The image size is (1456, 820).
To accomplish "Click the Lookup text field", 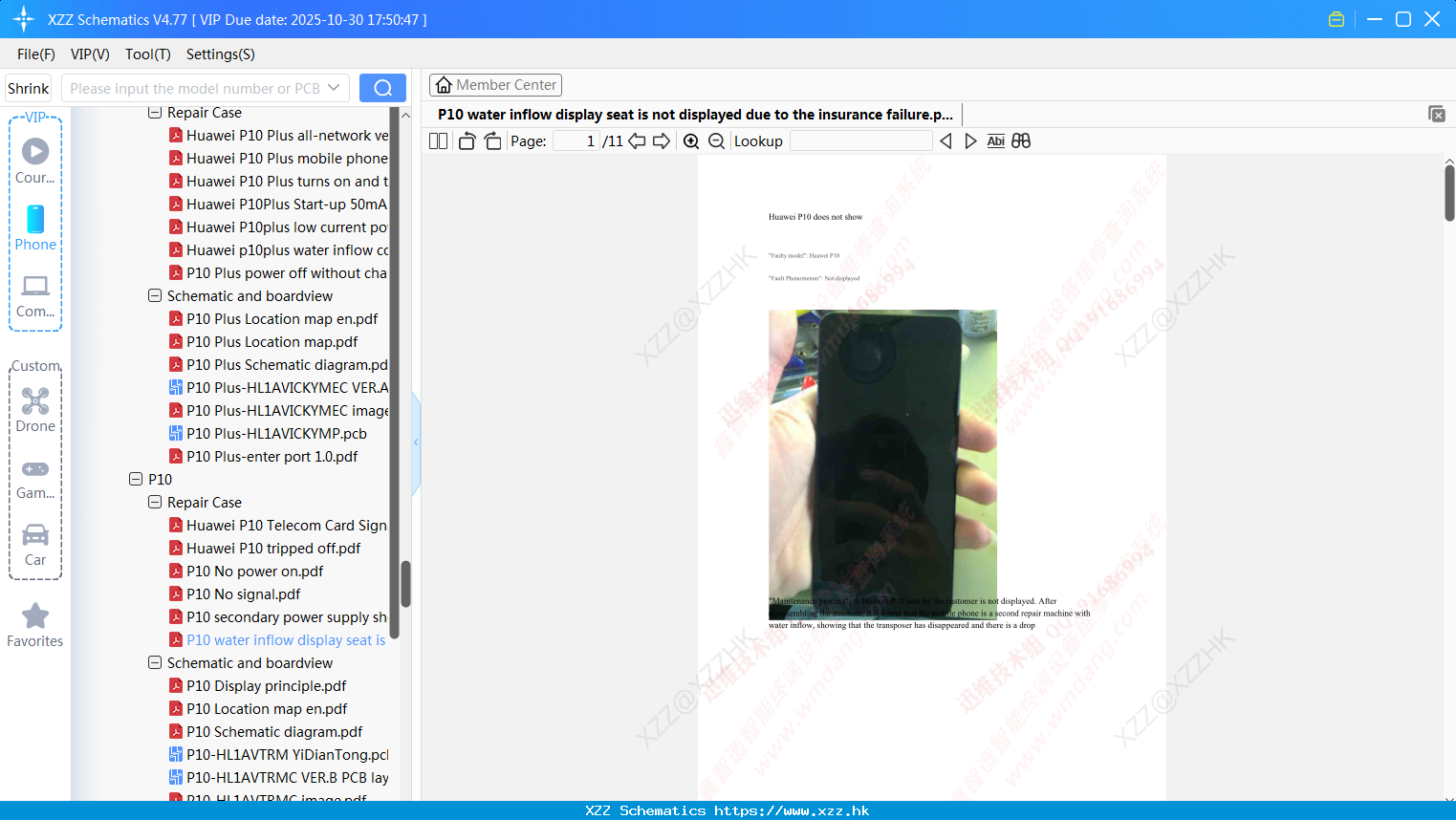I will 861,141.
